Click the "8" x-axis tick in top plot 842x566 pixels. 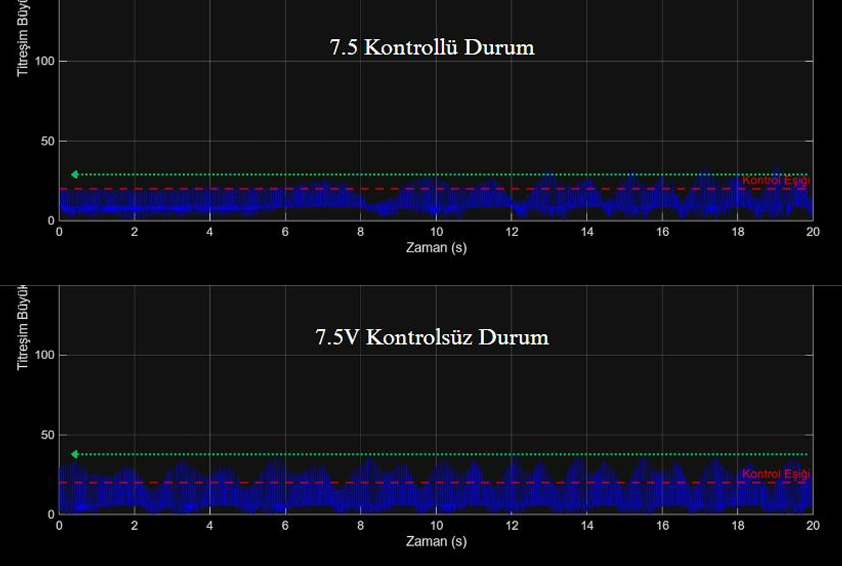point(361,232)
